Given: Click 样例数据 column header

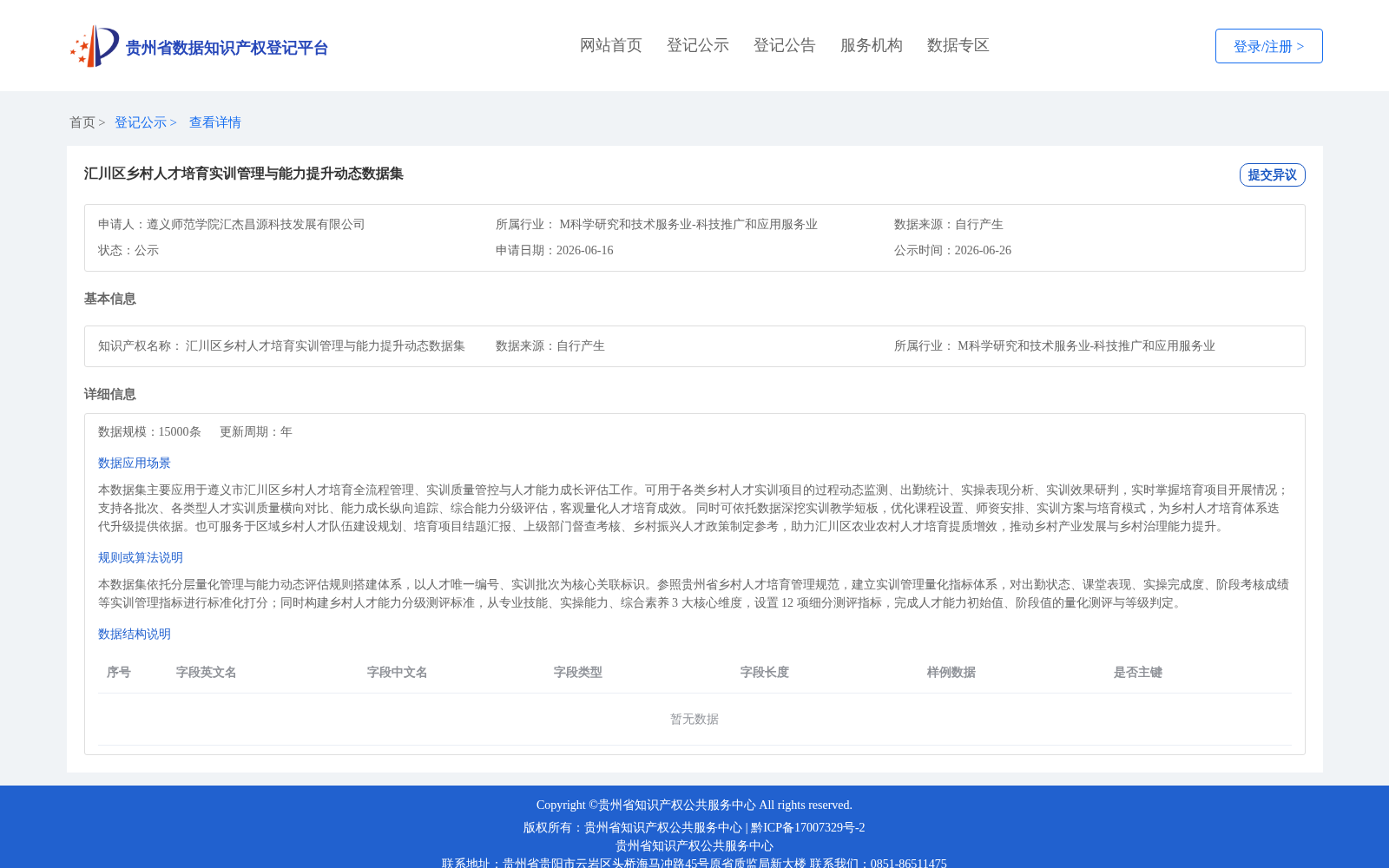Looking at the screenshot, I should [x=951, y=672].
